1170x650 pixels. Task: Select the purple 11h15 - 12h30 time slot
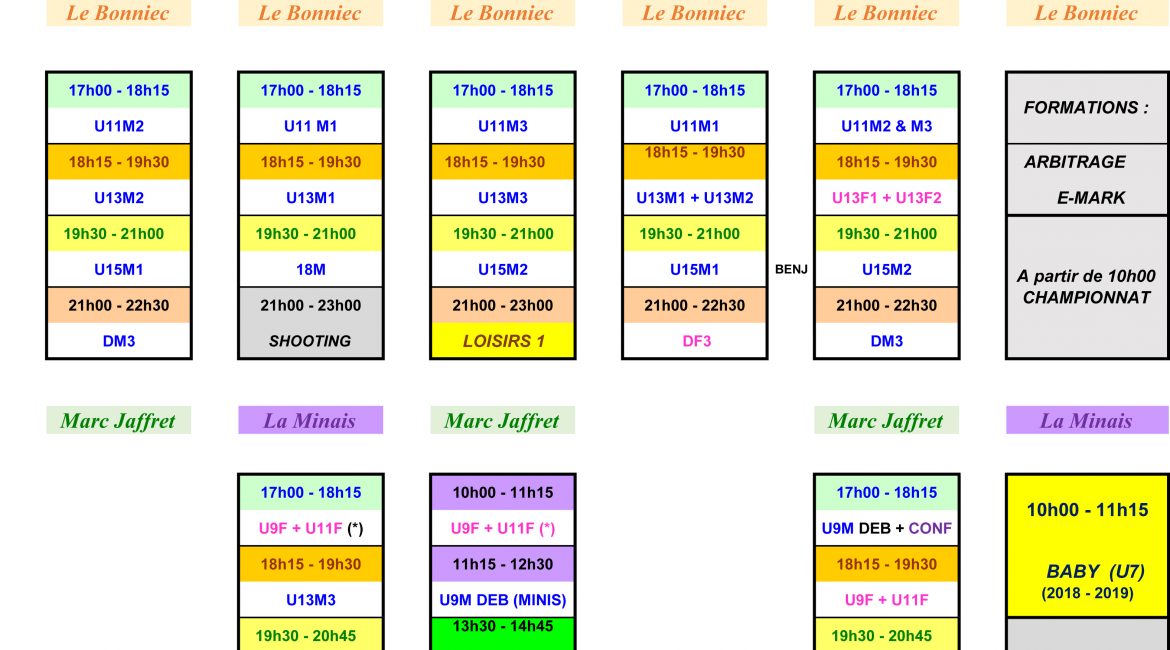point(503,564)
